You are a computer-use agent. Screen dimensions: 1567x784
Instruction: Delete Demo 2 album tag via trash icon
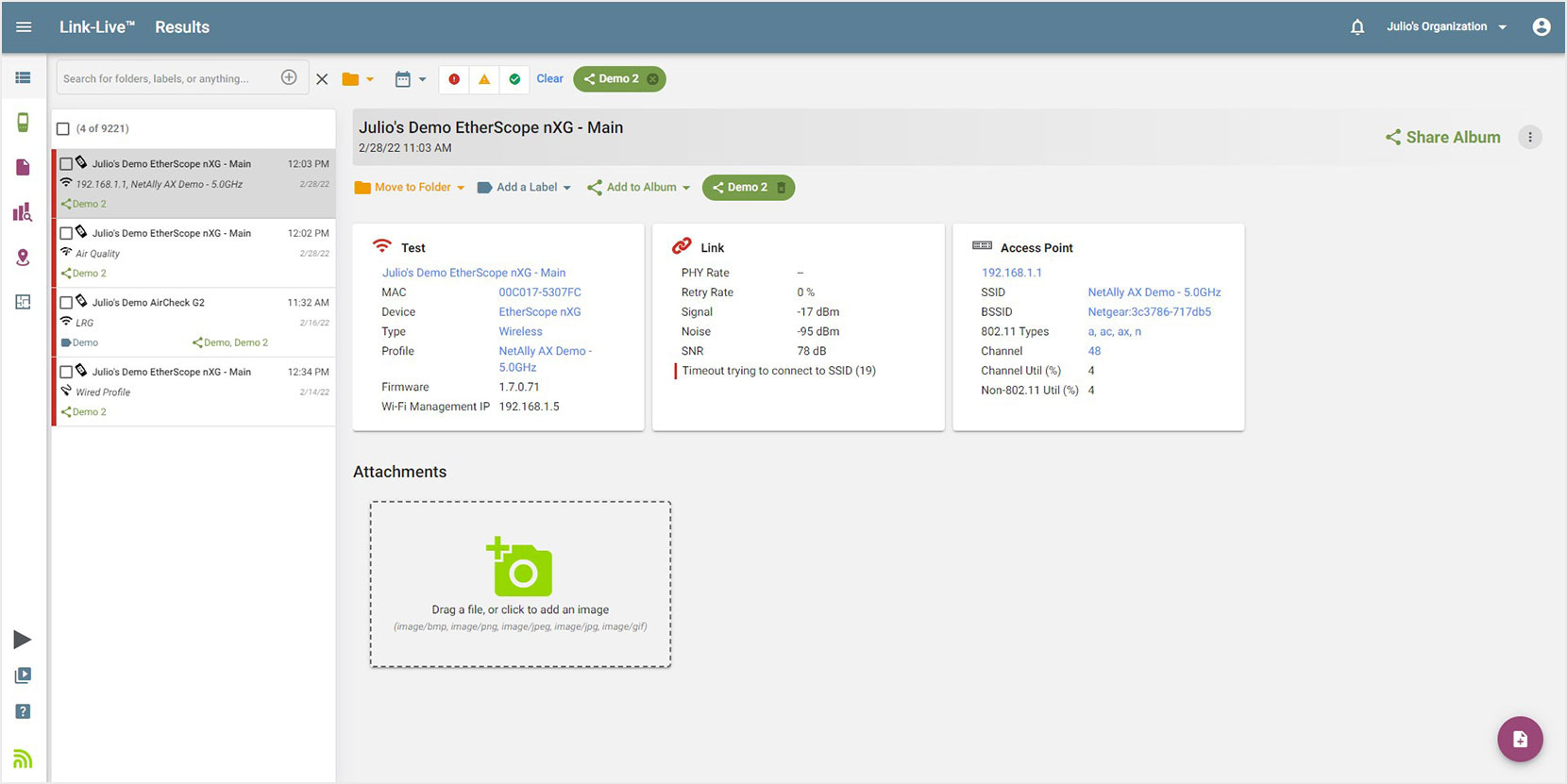point(781,188)
